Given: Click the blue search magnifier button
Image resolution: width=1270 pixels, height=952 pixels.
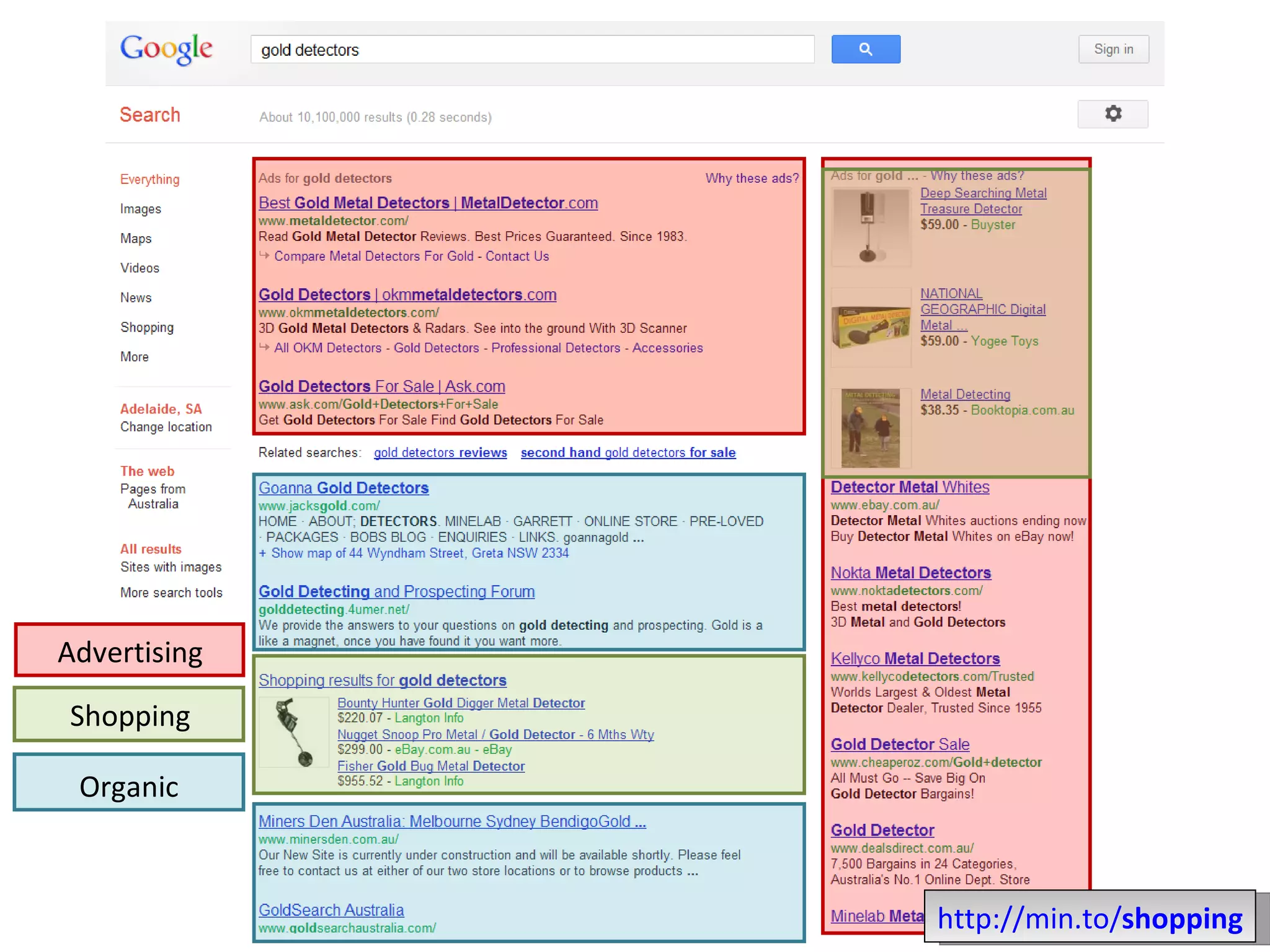Looking at the screenshot, I should point(866,49).
